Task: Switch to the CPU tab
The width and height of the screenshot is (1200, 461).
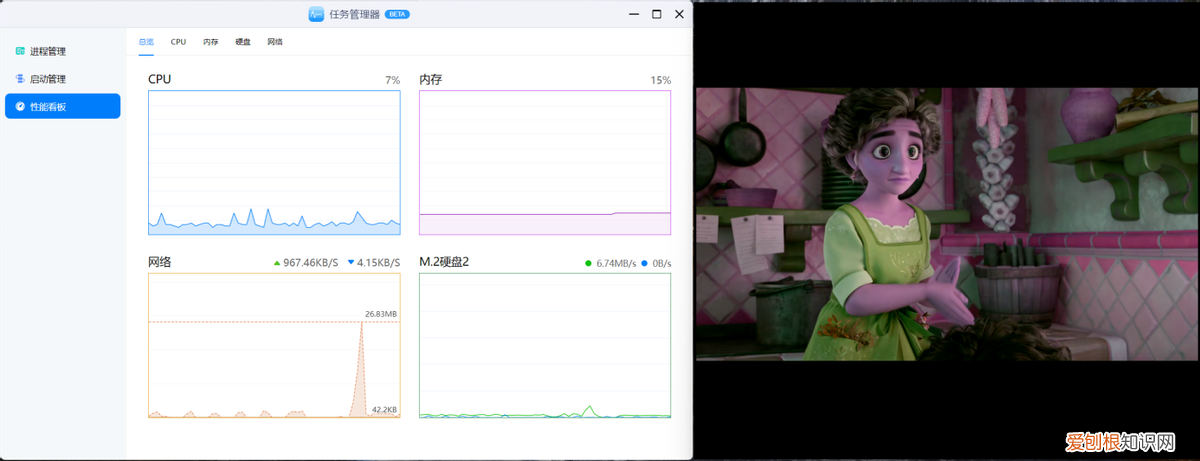Action: pos(178,42)
